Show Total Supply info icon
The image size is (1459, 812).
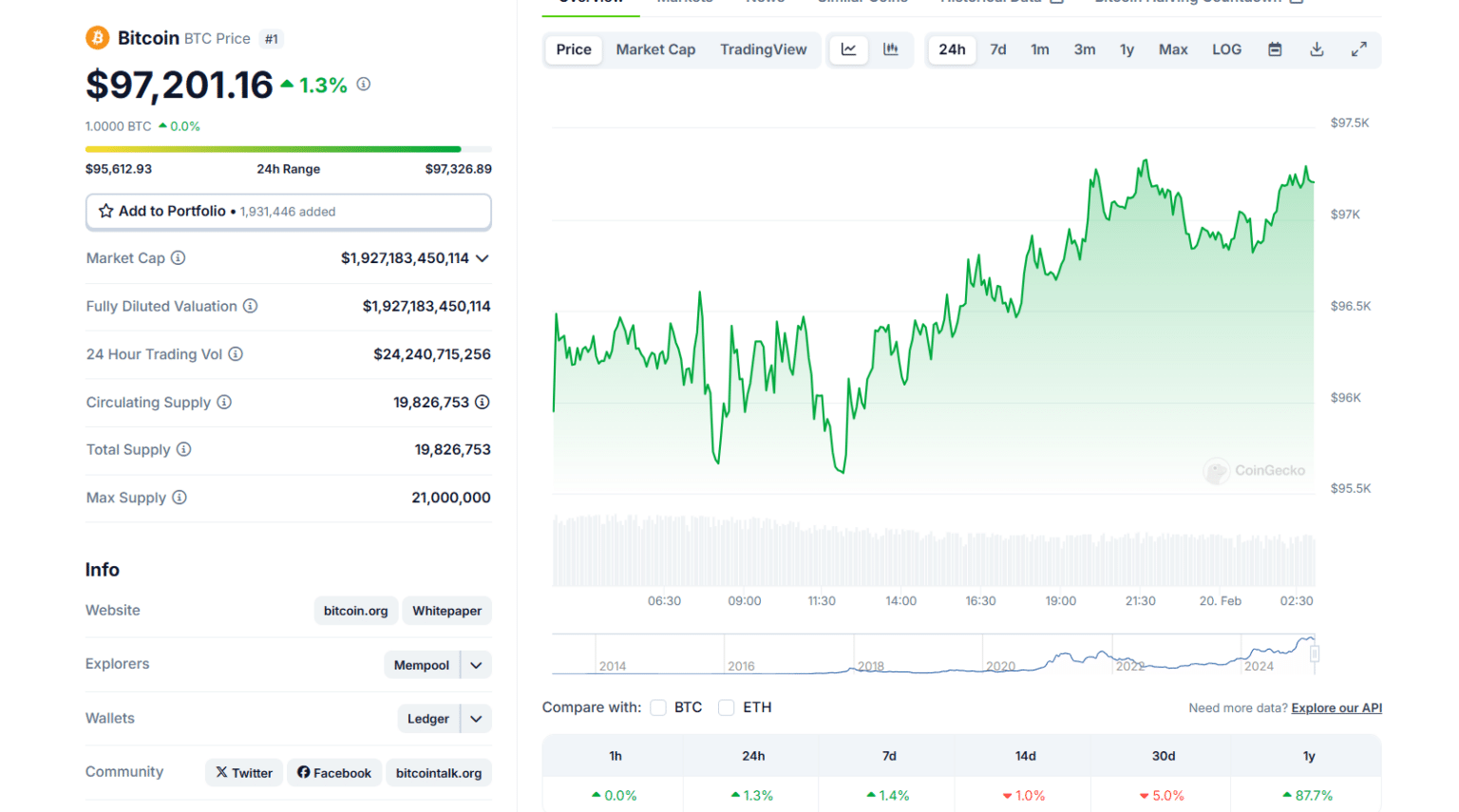click(183, 449)
